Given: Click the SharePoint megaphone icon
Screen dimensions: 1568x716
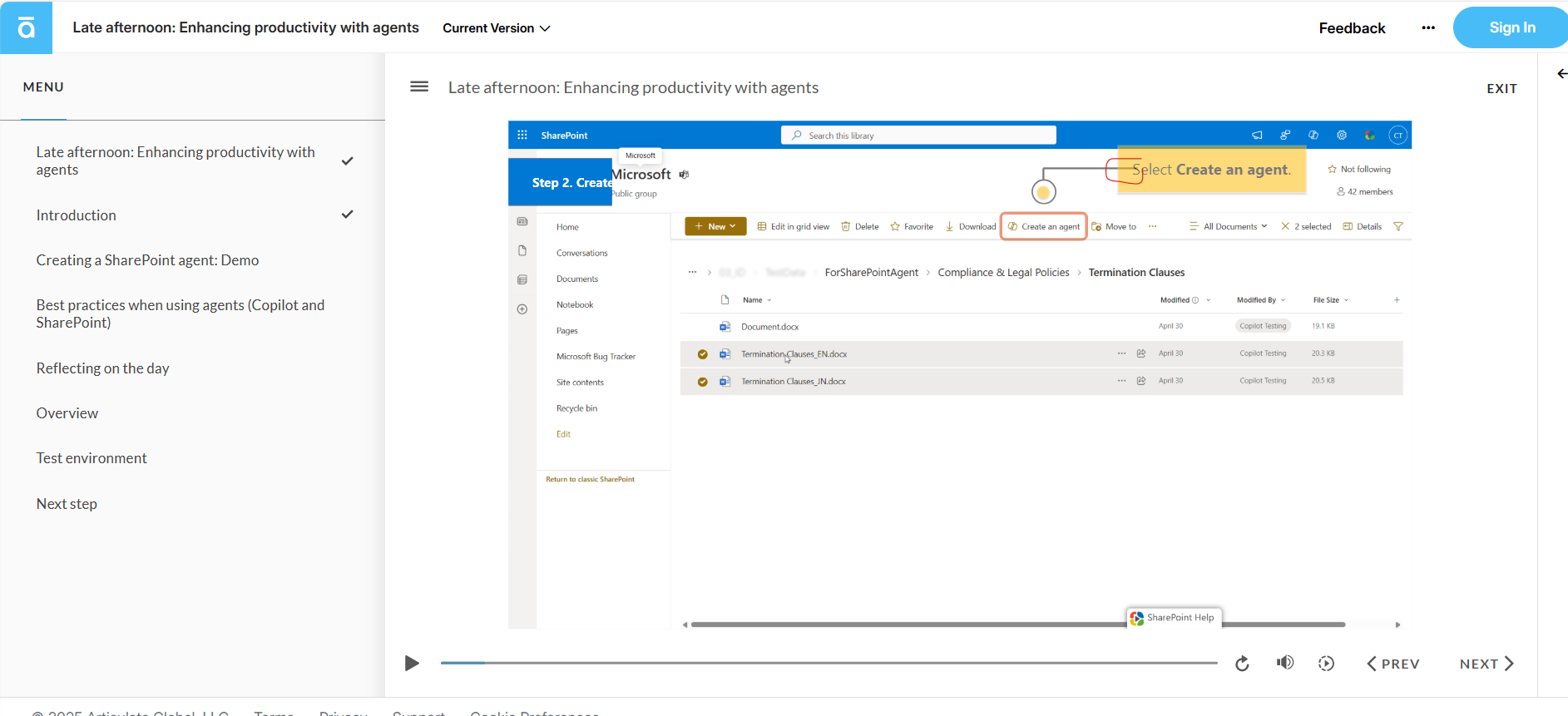Looking at the screenshot, I should [1257, 135].
